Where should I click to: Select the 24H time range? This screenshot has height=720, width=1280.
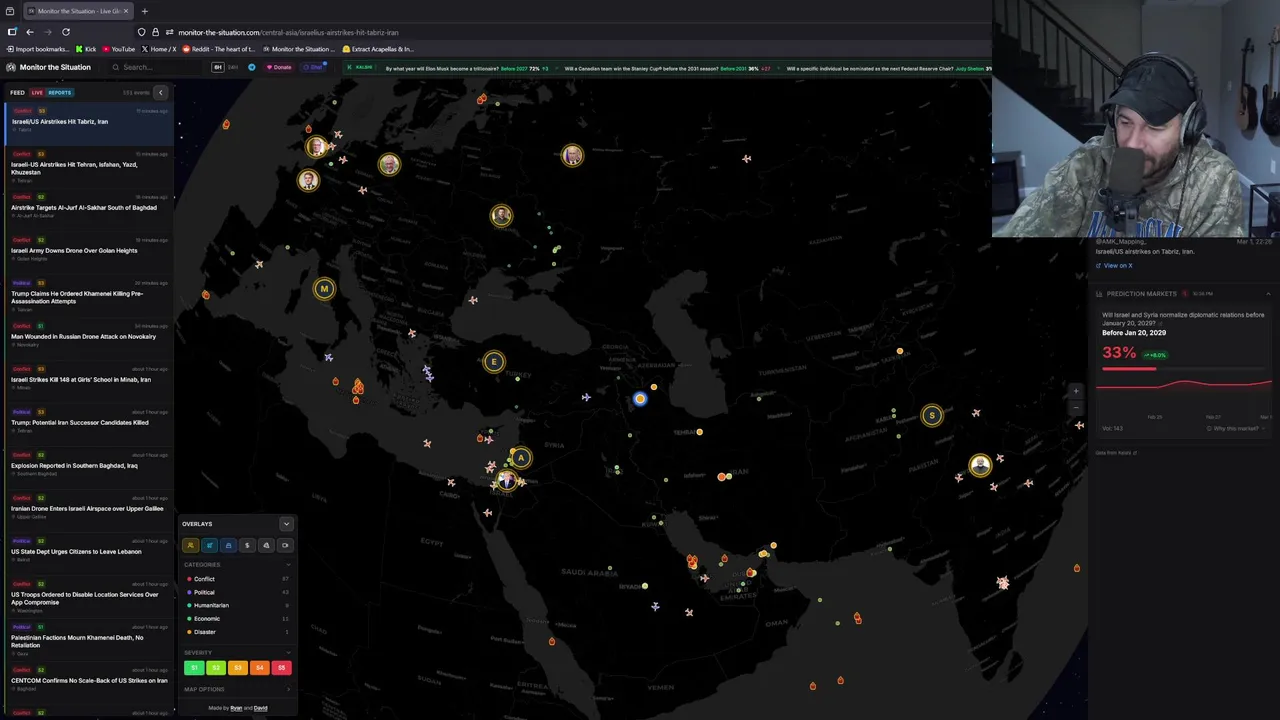click(x=233, y=67)
